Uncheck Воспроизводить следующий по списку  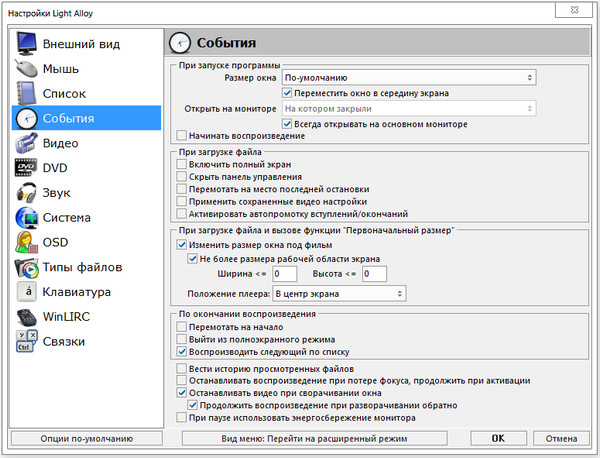click(180, 352)
